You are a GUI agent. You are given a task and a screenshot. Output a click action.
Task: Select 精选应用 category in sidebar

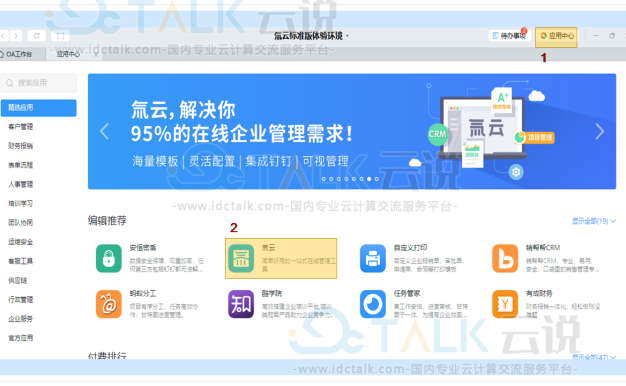[x=39, y=108]
